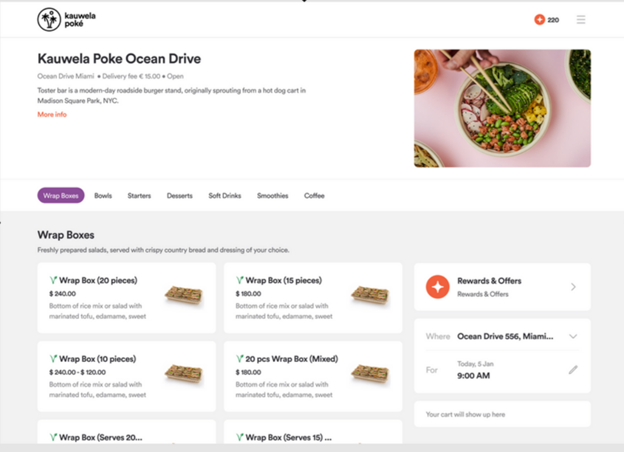Click the Rewards & Offers star icon
Screen dimensions: 624x452
pos(437,287)
